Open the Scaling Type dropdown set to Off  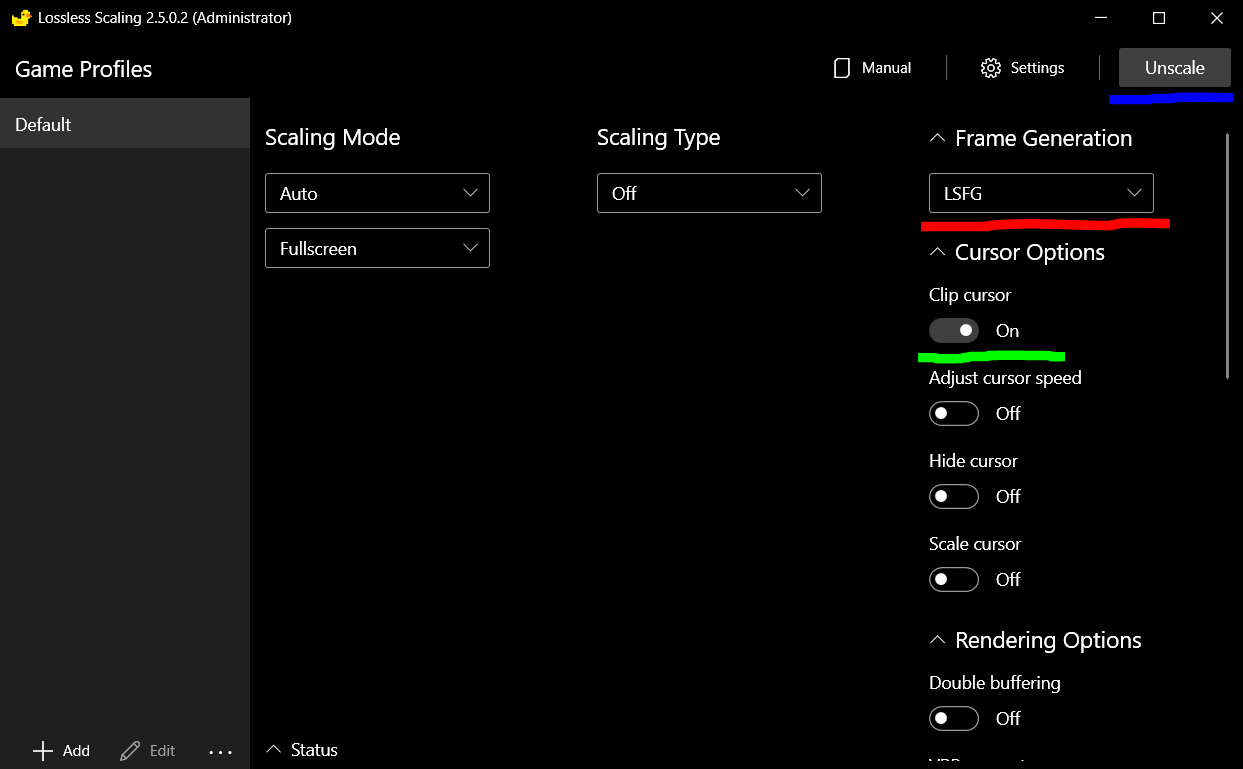709,193
